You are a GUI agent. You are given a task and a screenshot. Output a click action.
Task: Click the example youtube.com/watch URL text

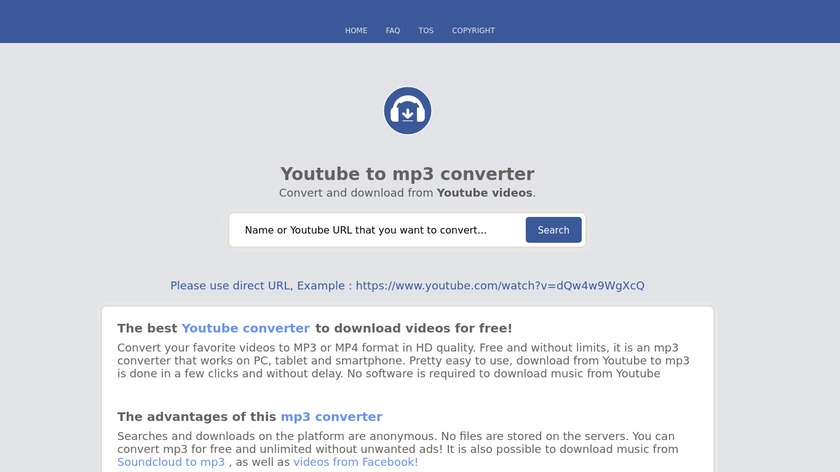[500, 286]
